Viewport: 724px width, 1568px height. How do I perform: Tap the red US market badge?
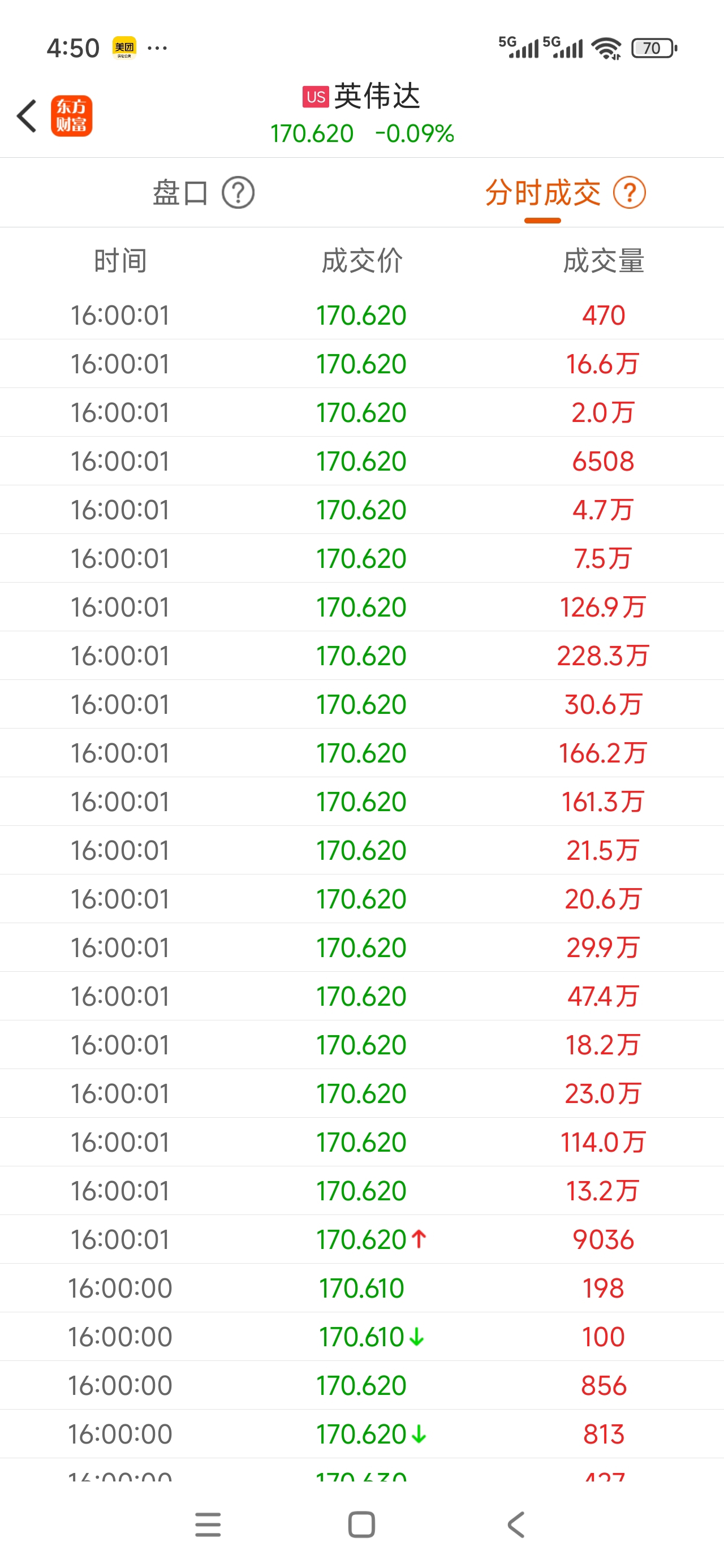(316, 97)
